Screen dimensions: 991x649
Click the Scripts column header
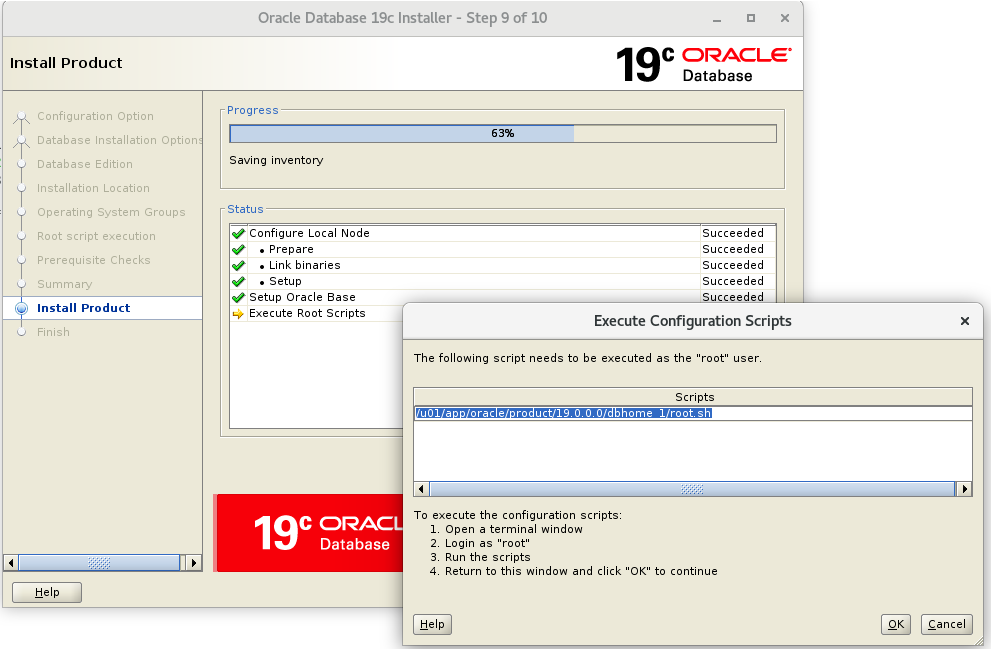point(693,397)
